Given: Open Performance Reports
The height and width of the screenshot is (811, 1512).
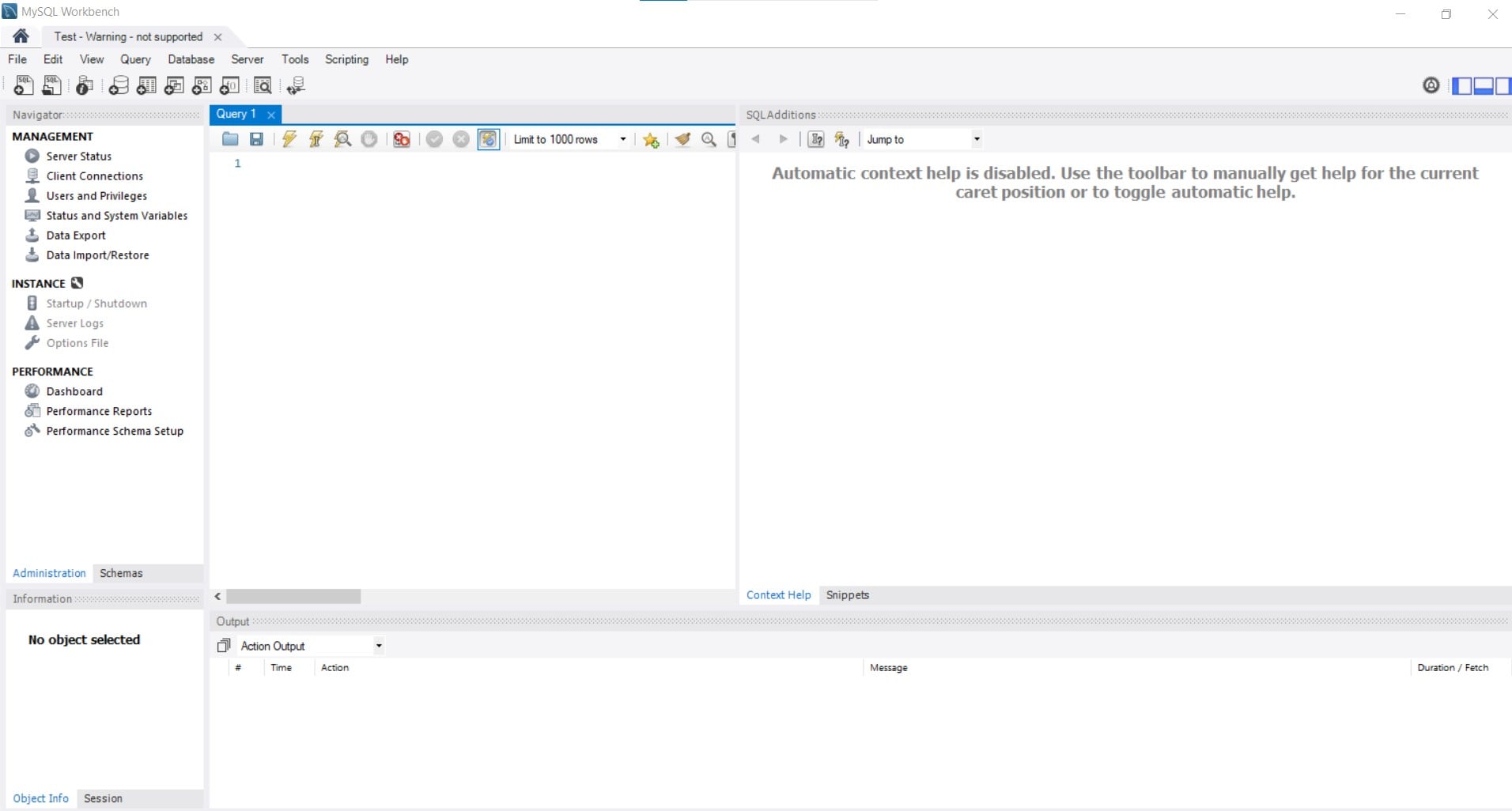Looking at the screenshot, I should (x=99, y=411).
